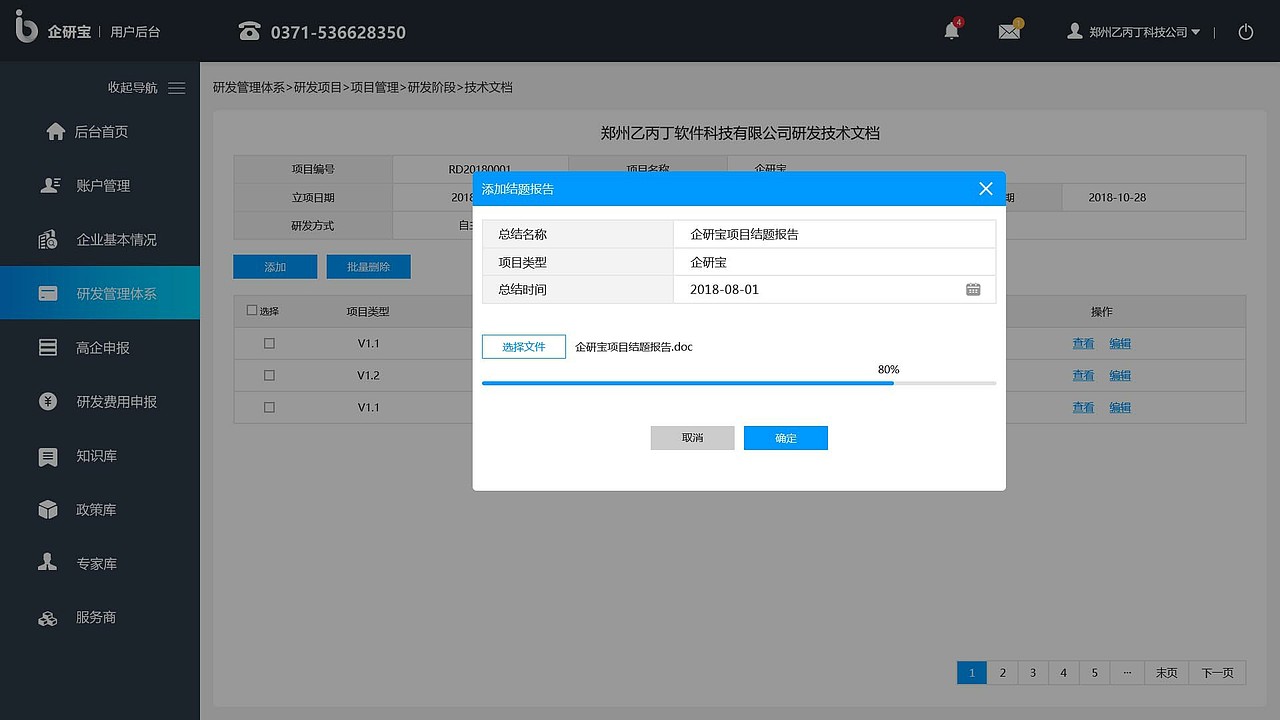Open the notification bell with 4 alerts
This screenshot has width=1280, height=720.
pos(950,31)
